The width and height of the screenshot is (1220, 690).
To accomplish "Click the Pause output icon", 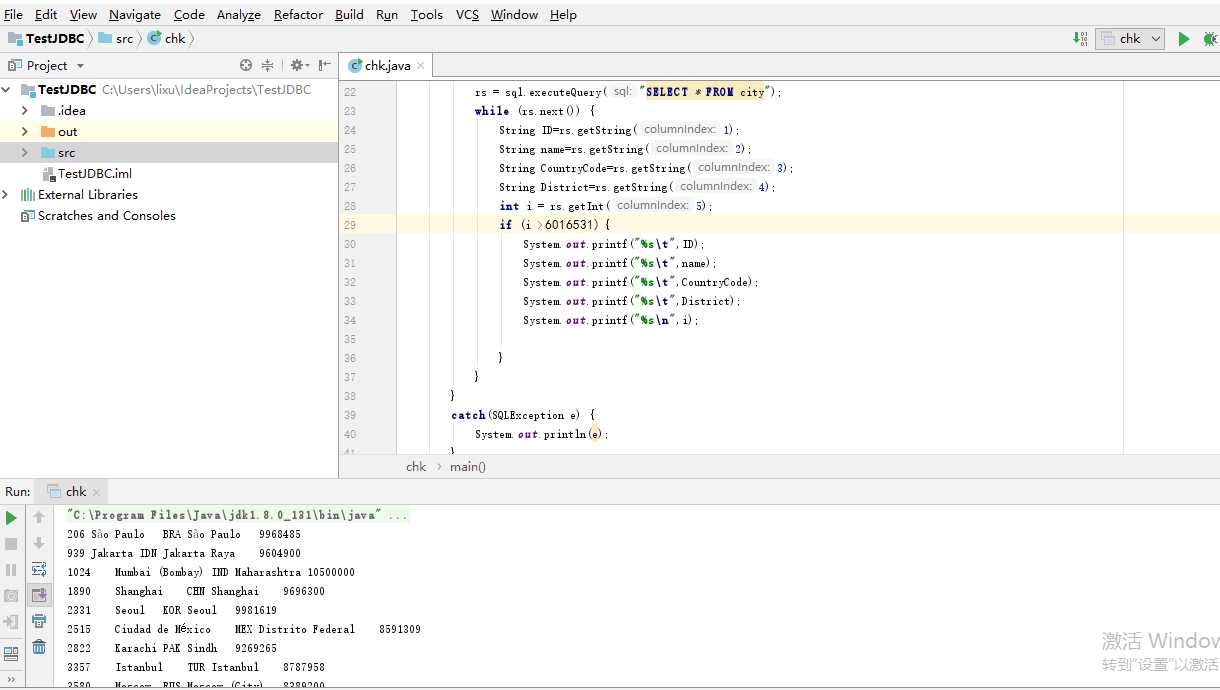I will [x=11, y=570].
